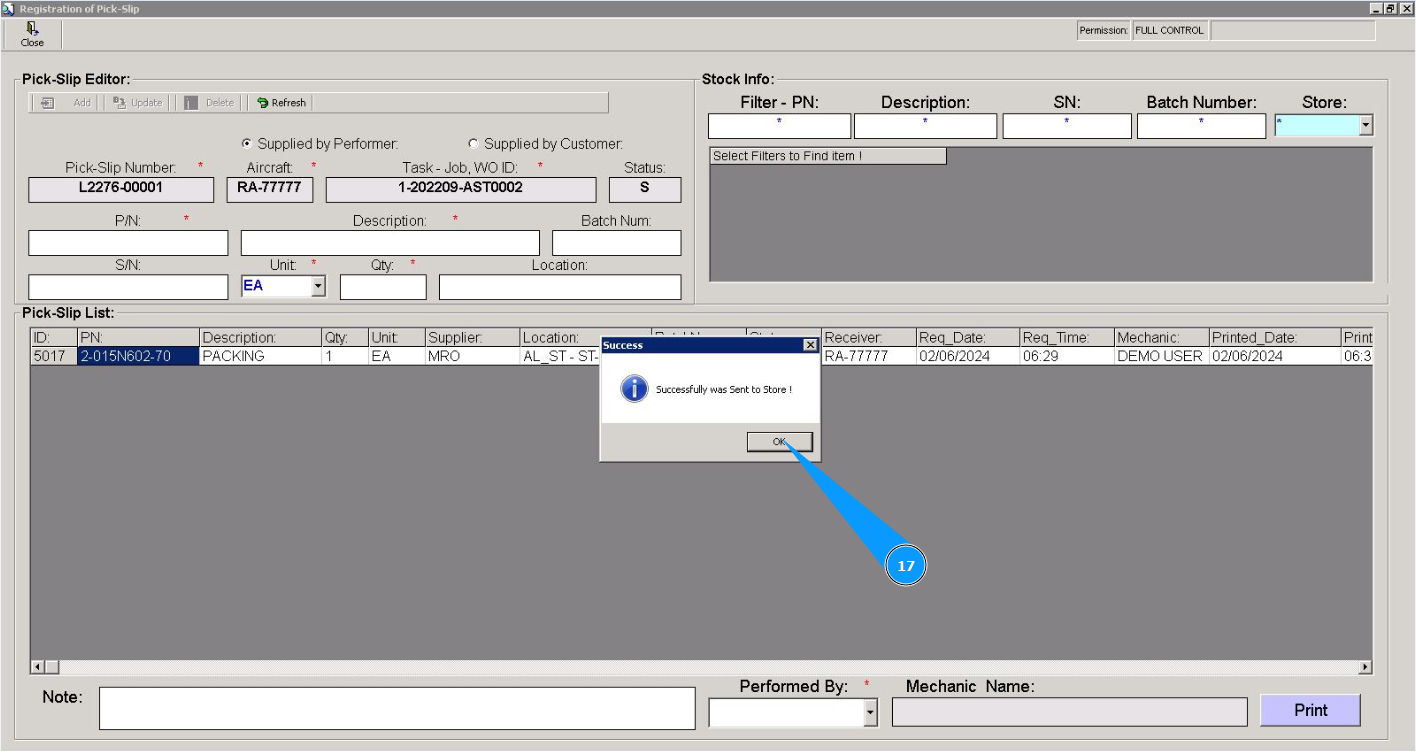Click the Req_Time cell 06:29
1416x754 pixels.
[x=1067, y=356]
